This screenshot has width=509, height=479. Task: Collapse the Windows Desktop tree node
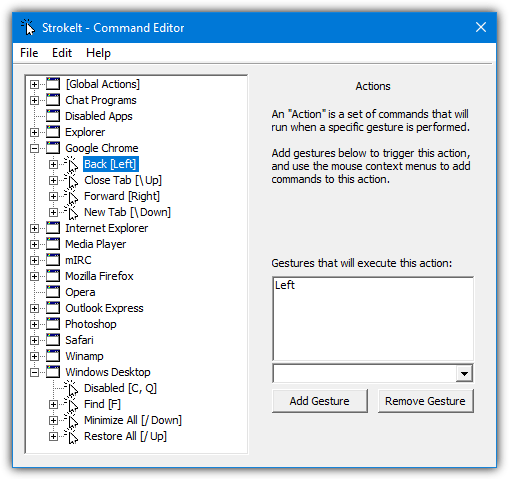point(34,372)
